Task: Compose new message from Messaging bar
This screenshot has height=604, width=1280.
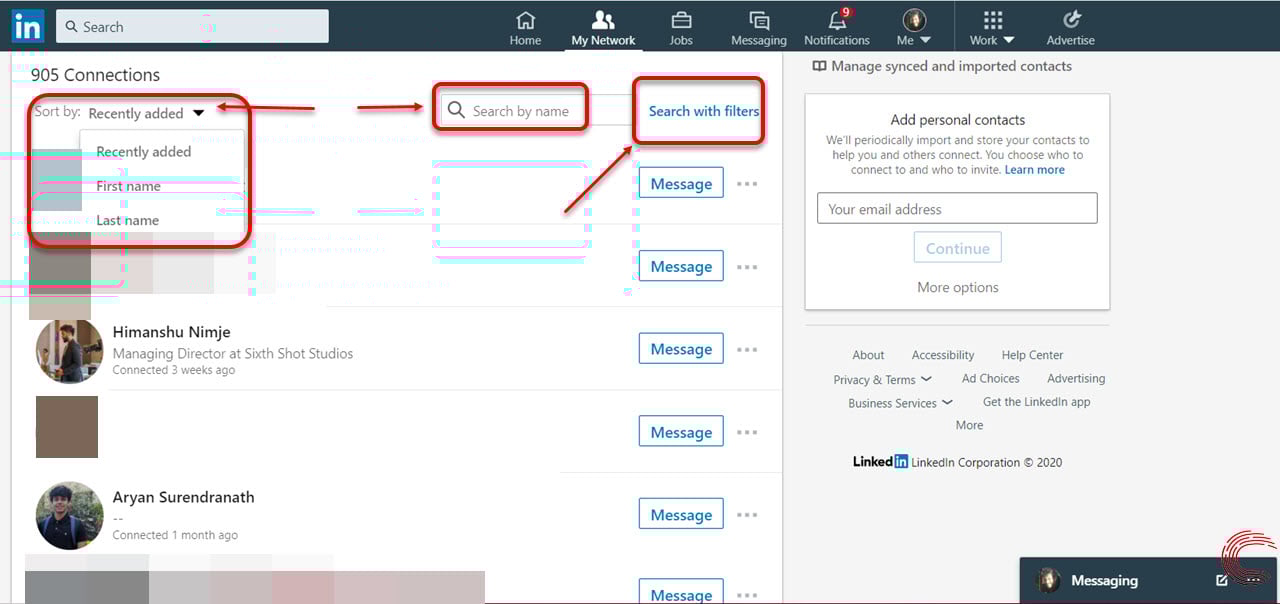Action: click(1222, 580)
